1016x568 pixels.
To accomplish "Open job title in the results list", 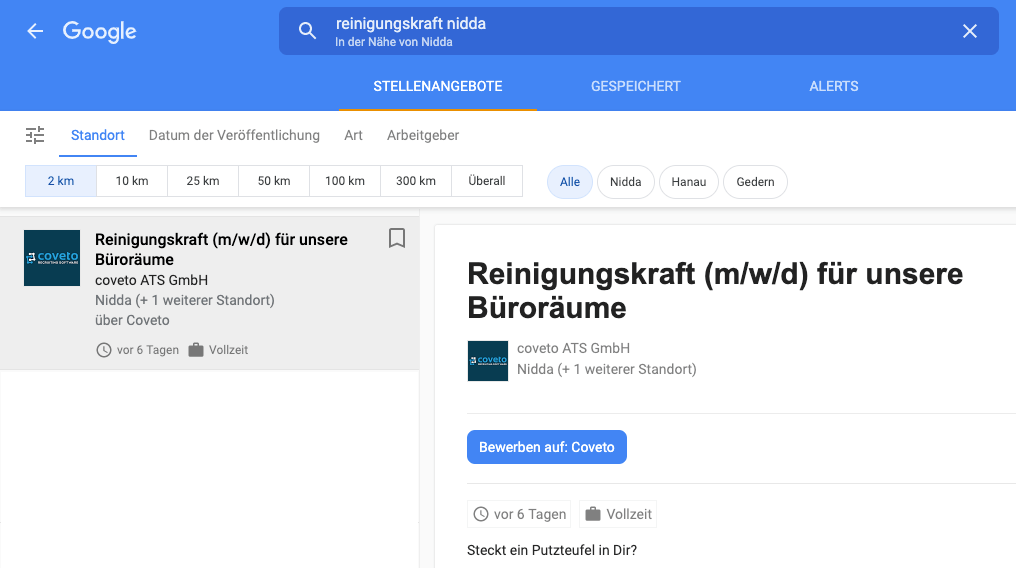I will [221, 249].
